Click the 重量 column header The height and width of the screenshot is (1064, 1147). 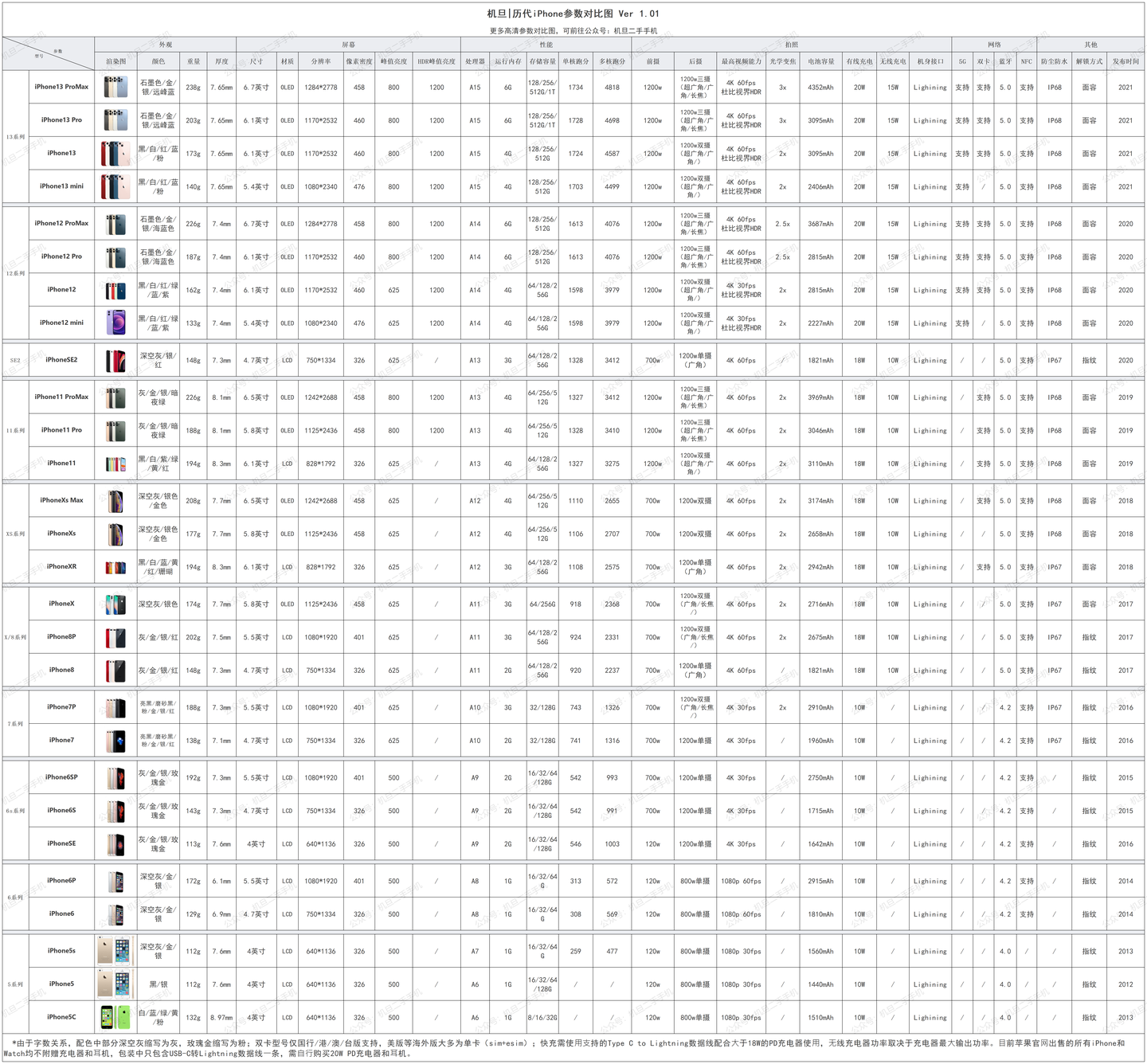[194, 61]
